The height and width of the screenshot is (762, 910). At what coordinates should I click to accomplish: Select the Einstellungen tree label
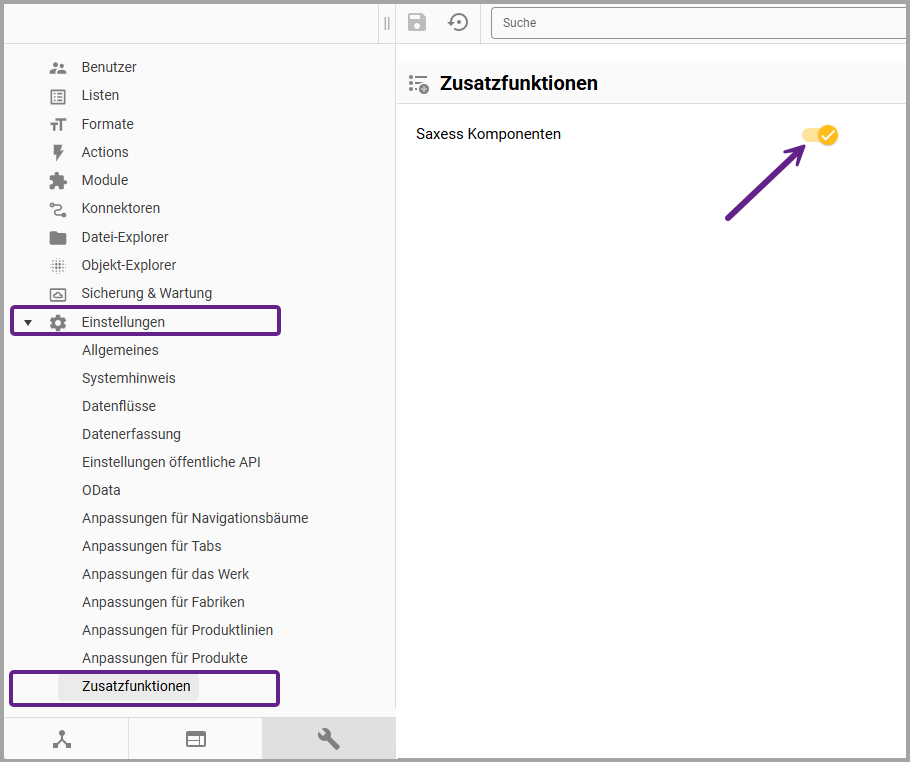(x=123, y=322)
